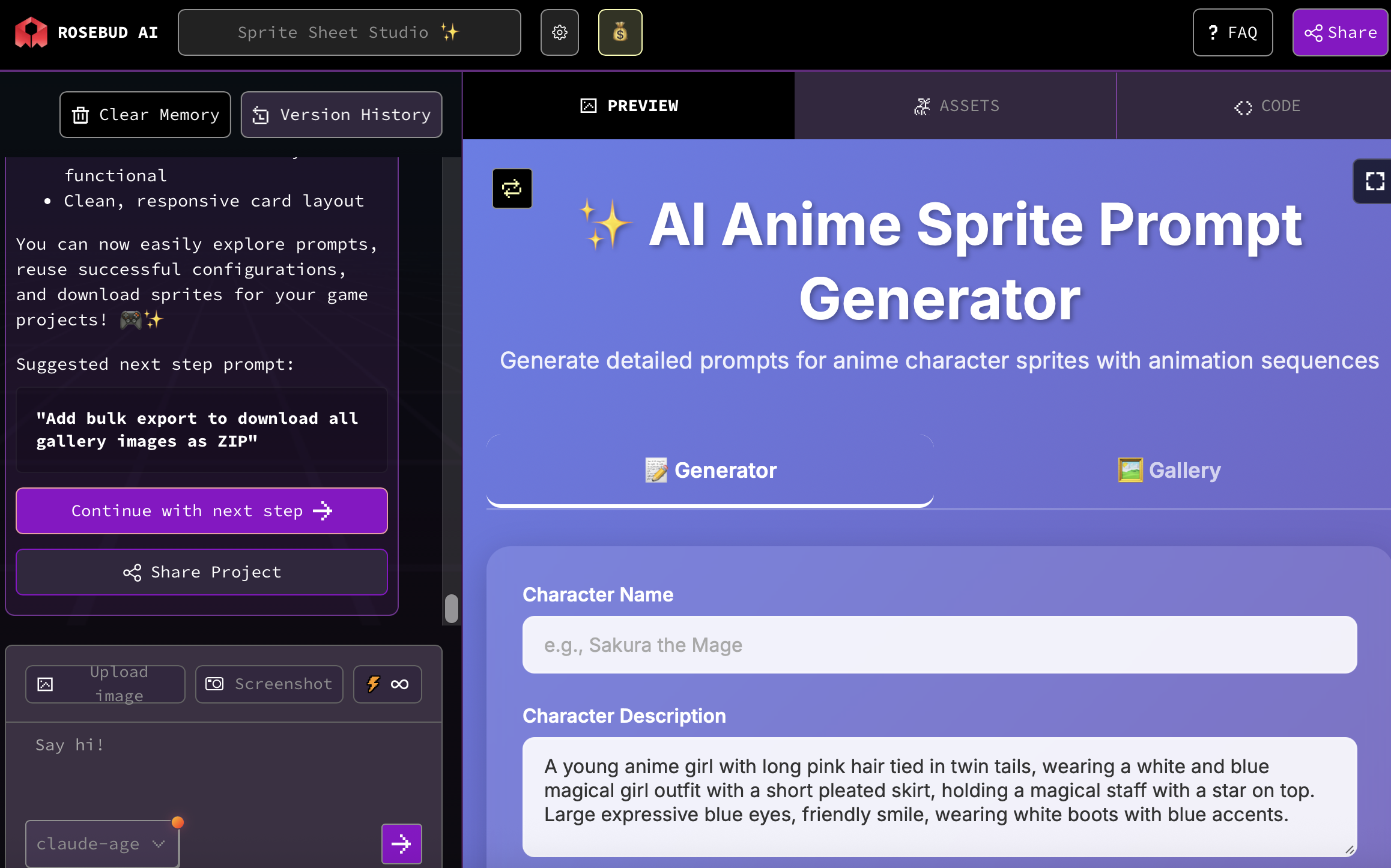
Task: Switch to the ASSETS tab
Action: tap(956, 106)
